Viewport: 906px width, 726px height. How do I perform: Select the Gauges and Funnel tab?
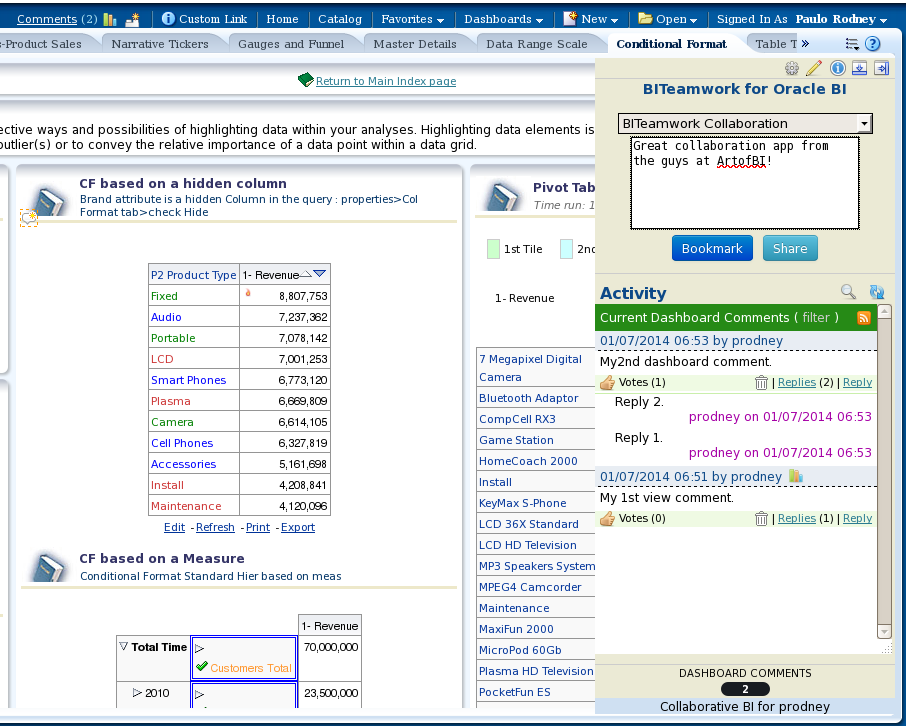(293, 43)
